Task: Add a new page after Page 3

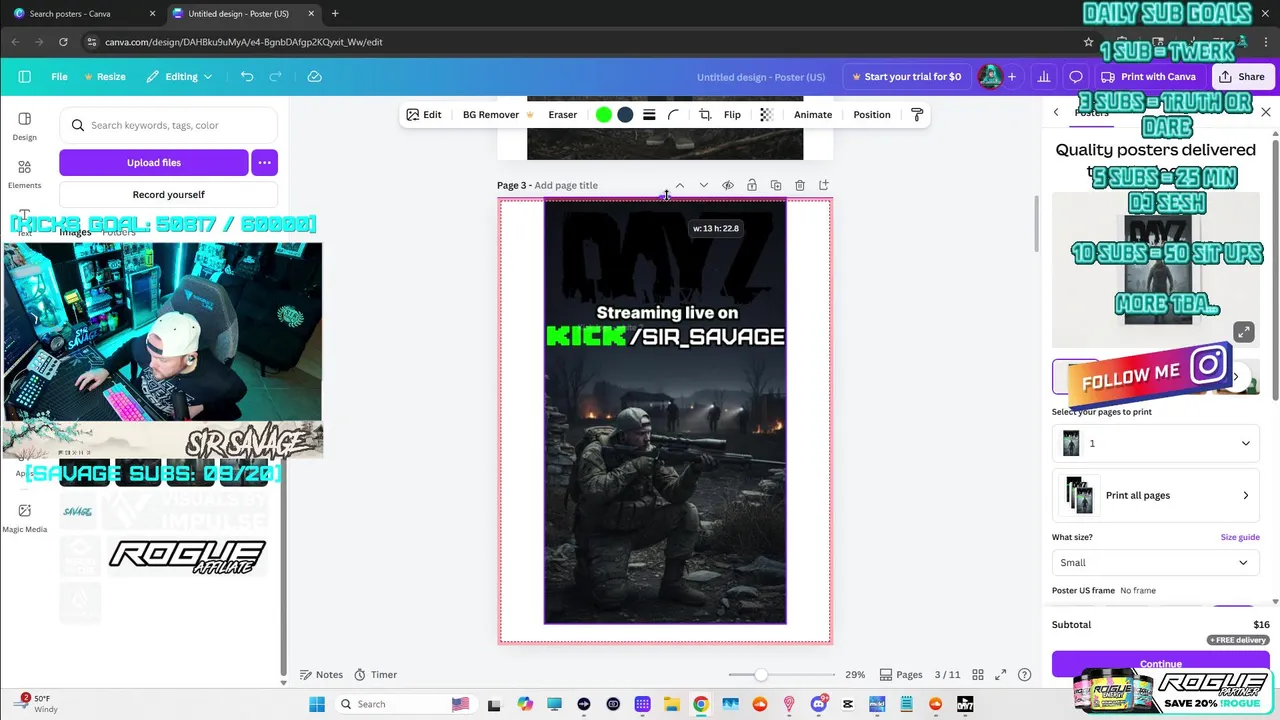Action: pos(824,185)
